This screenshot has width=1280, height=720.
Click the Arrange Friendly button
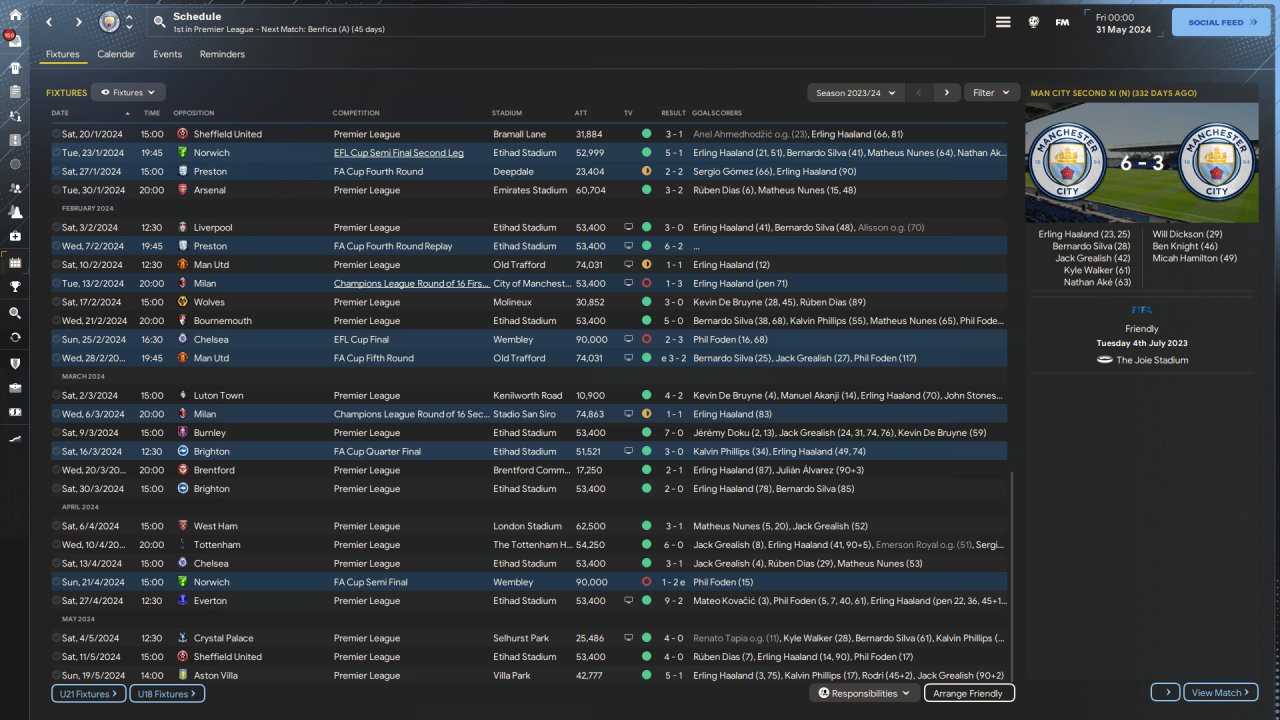pyautogui.click(x=968, y=693)
